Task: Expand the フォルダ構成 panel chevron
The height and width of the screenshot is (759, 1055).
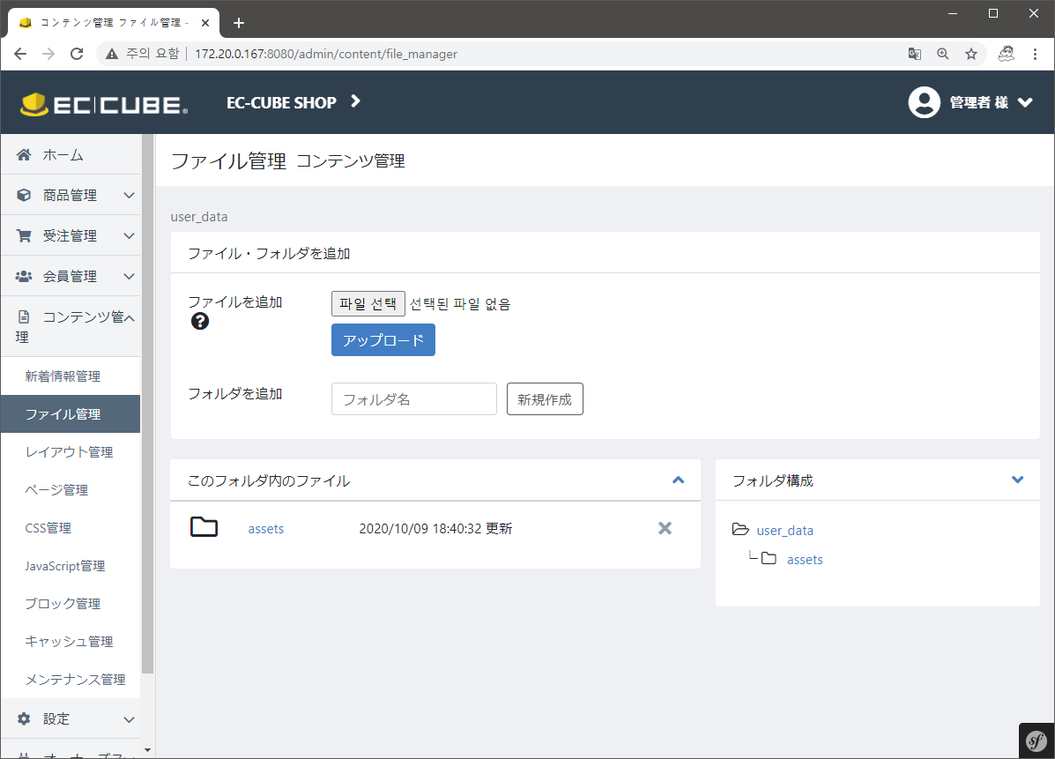Action: click(1017, 480)
